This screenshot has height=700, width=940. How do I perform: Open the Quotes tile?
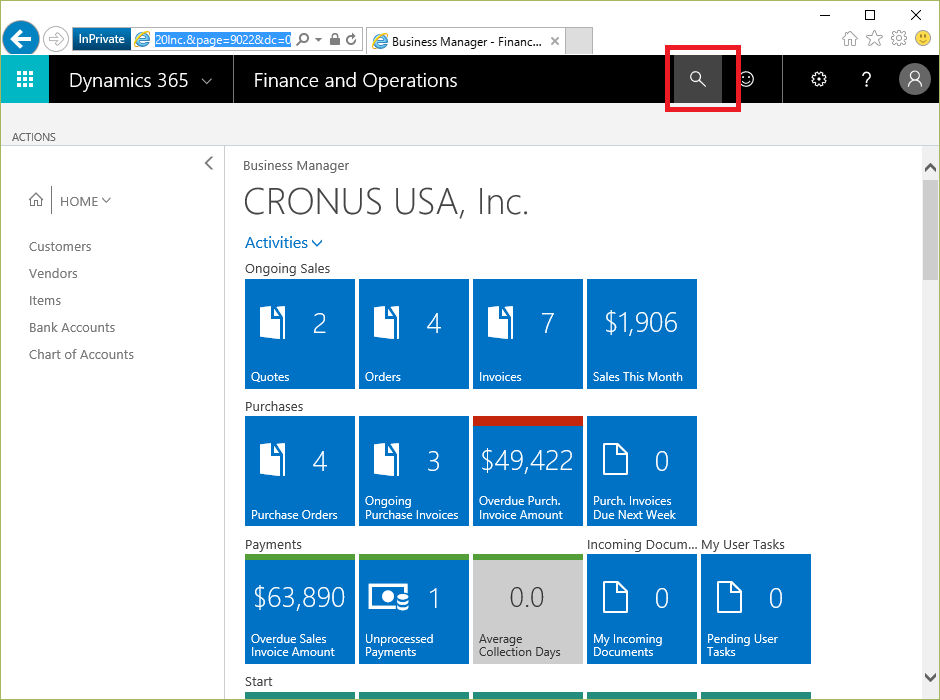point(300,334)
